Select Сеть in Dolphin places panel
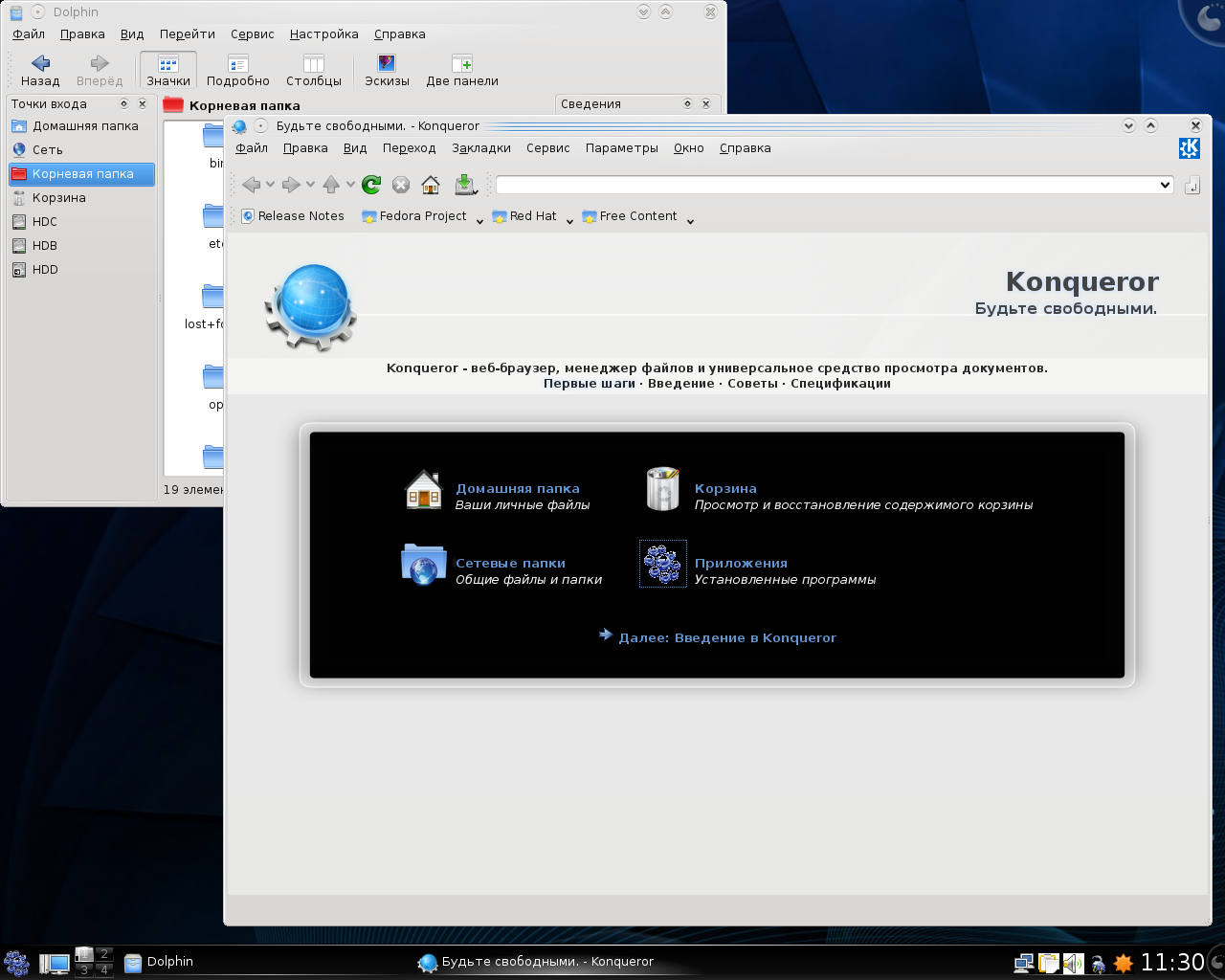This screenshot has width=1225, height=980. [x=81, y=150]
